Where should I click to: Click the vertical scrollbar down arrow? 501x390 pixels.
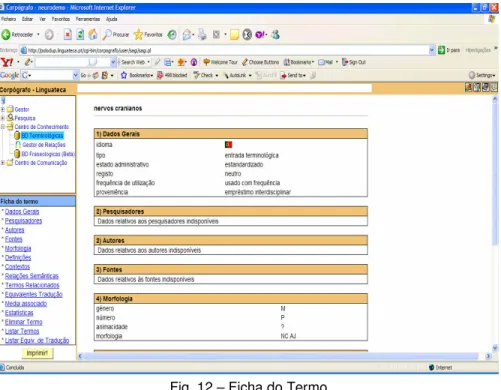(x=495, y=348)
